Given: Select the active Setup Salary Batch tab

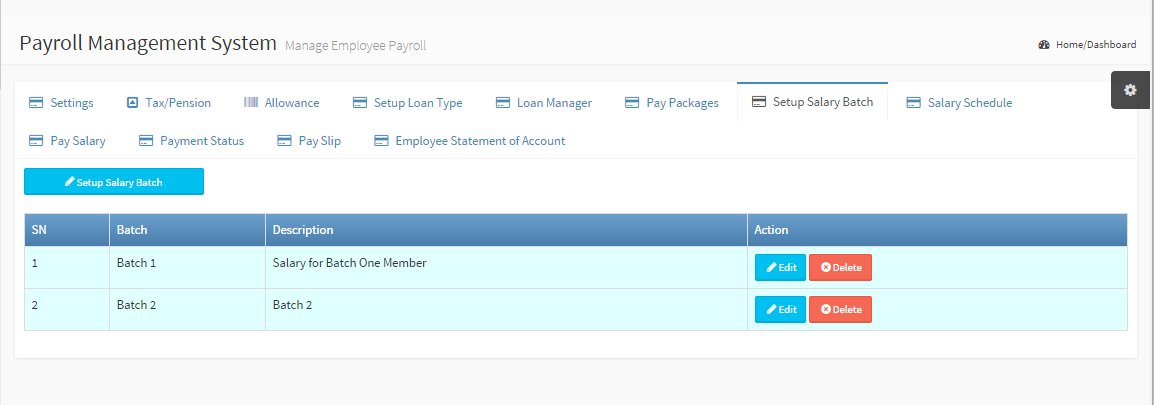Looking at the screenshot, I should click(x=822, y=102).
